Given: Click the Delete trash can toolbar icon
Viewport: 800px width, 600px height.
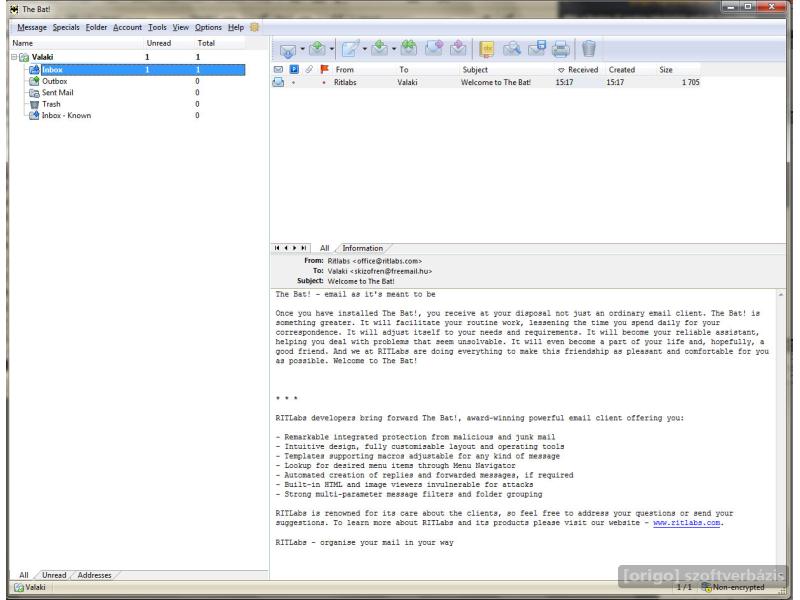Looking at the screenshot, I should 588,48.
